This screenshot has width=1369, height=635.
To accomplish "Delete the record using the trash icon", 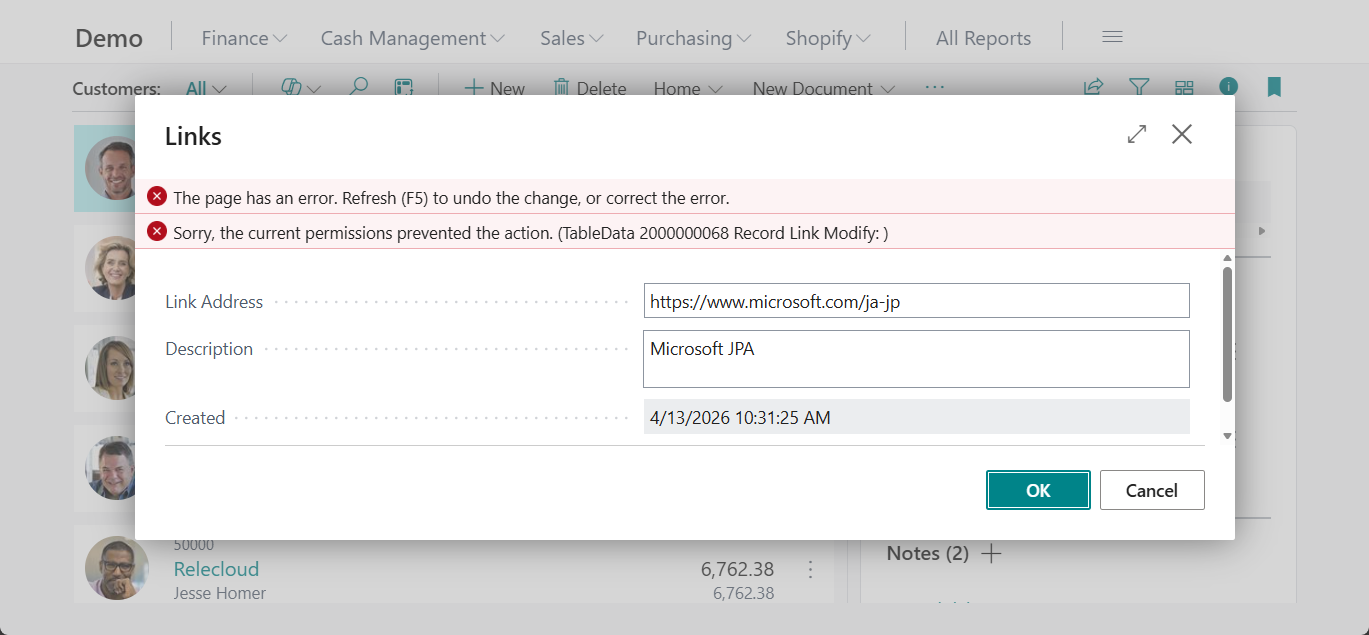I will [x=589, y=88].
